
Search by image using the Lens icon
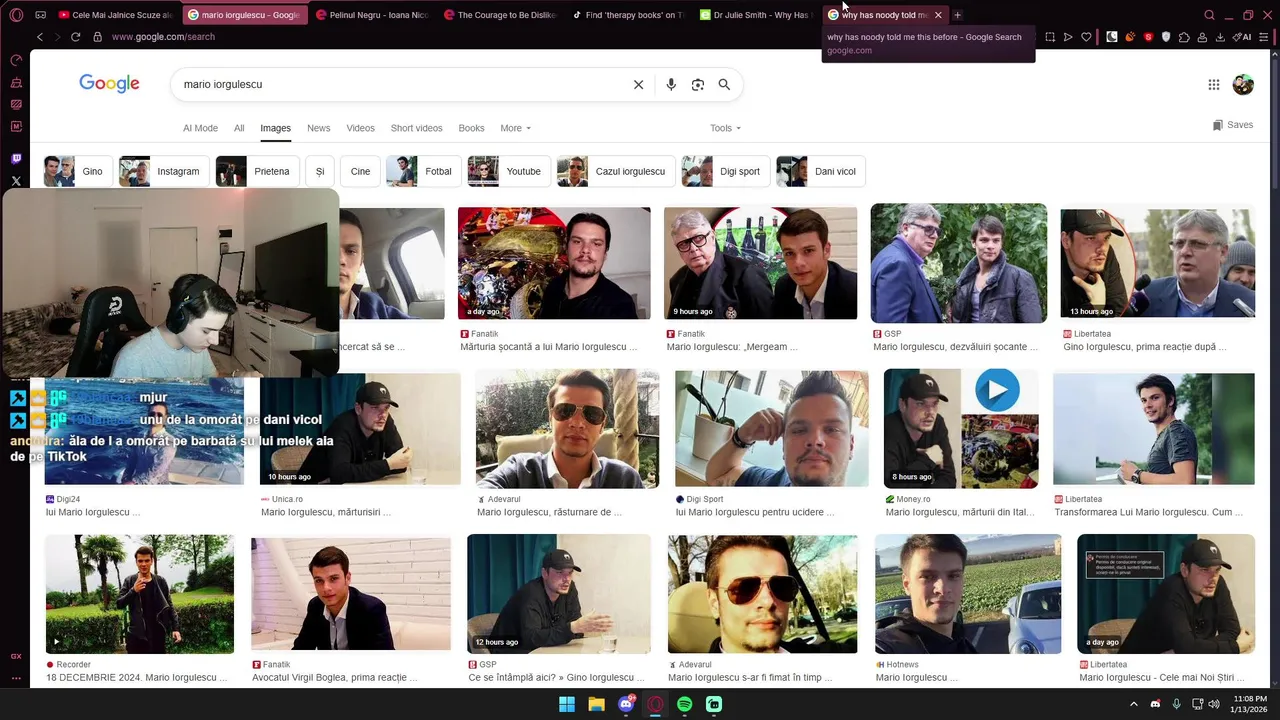point(698,85)
